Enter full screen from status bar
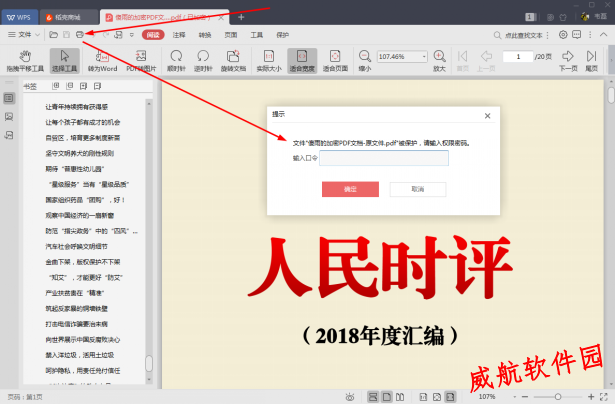Viewport: 615px width, 404px height. 604,397
